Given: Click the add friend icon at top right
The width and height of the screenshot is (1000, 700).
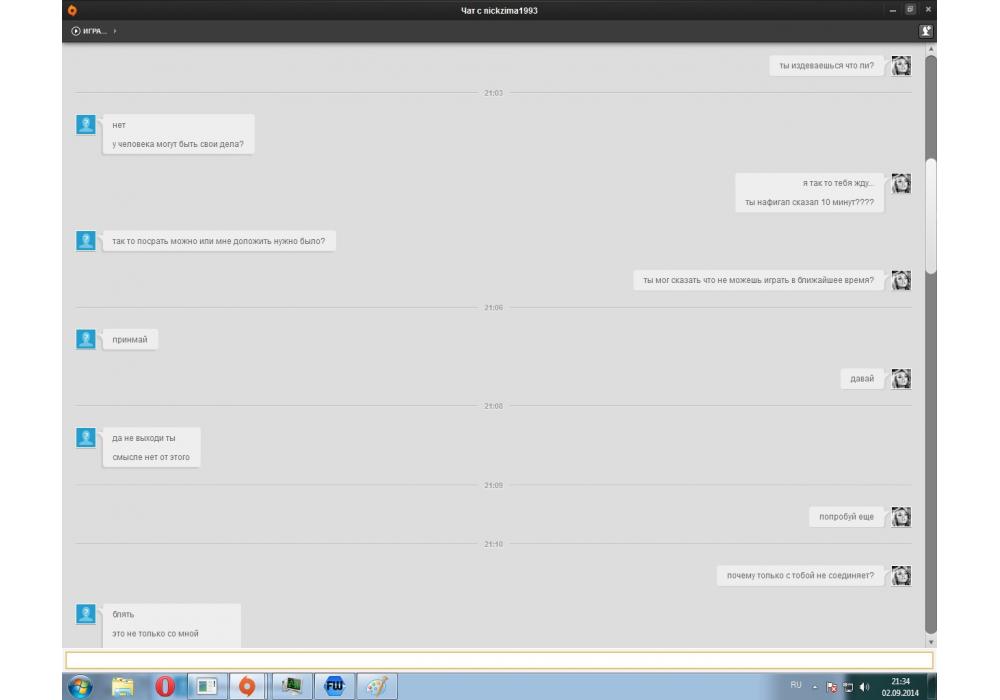Looking at the screenshot, I should point(926,32).
